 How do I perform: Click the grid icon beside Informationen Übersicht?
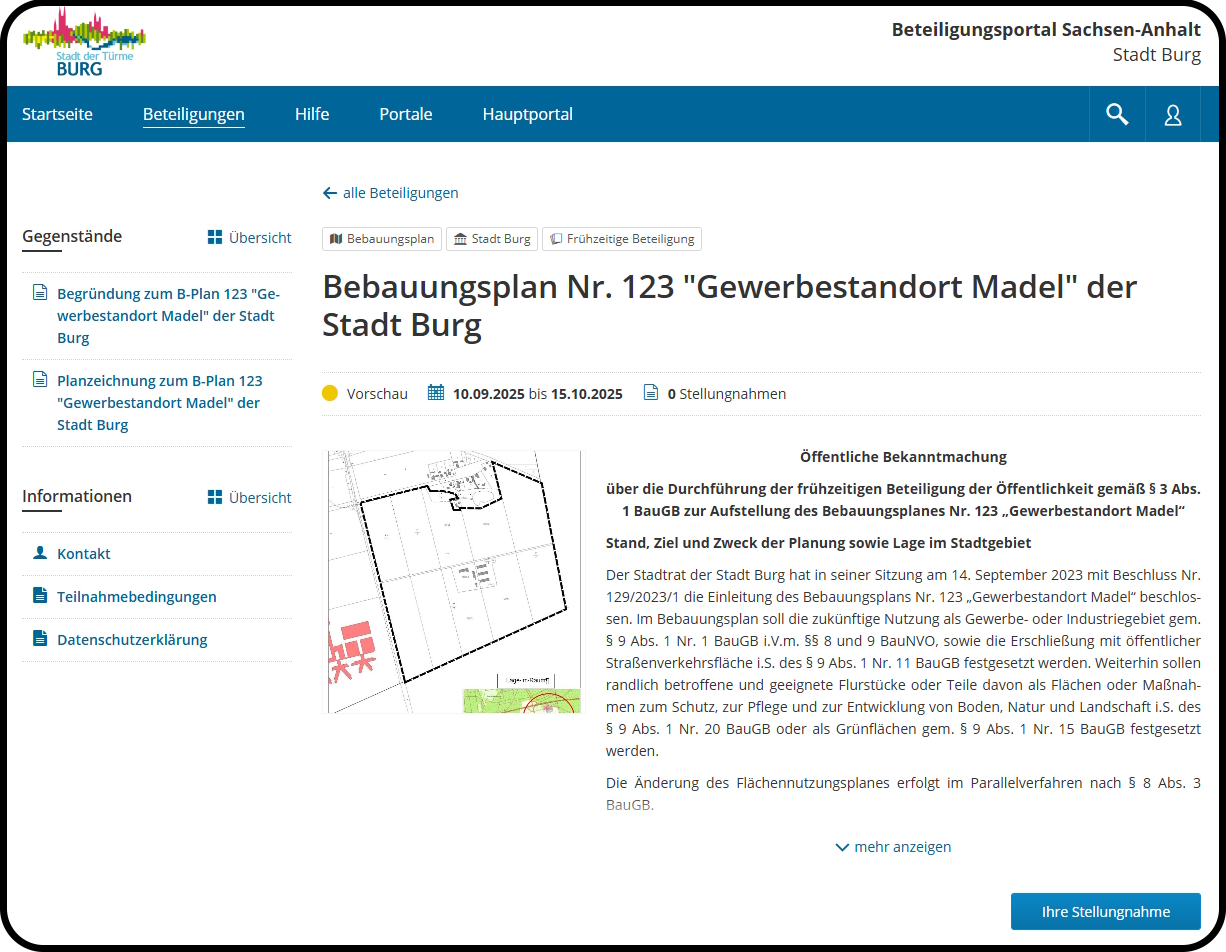pos(214,497)
